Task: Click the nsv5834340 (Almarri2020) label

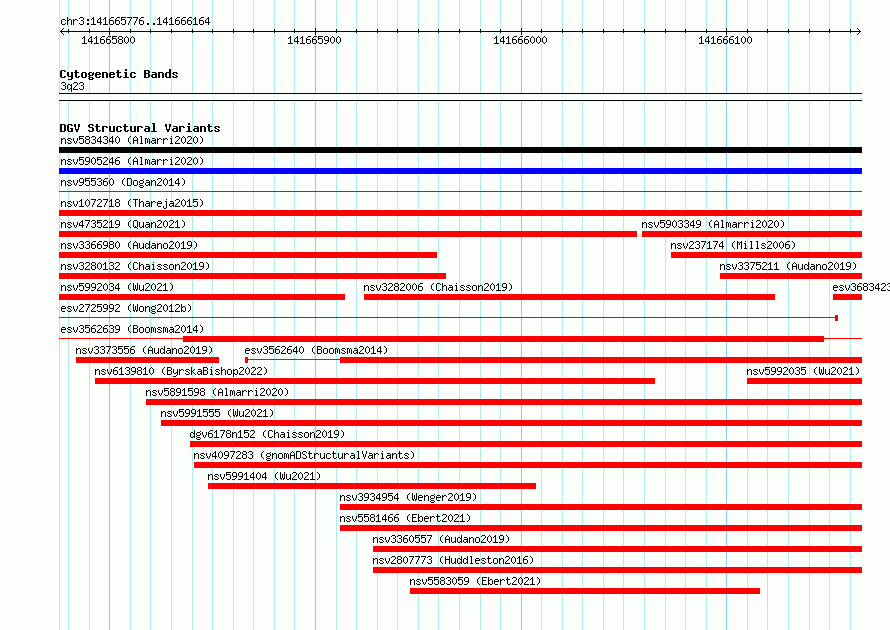Action: 132,140
